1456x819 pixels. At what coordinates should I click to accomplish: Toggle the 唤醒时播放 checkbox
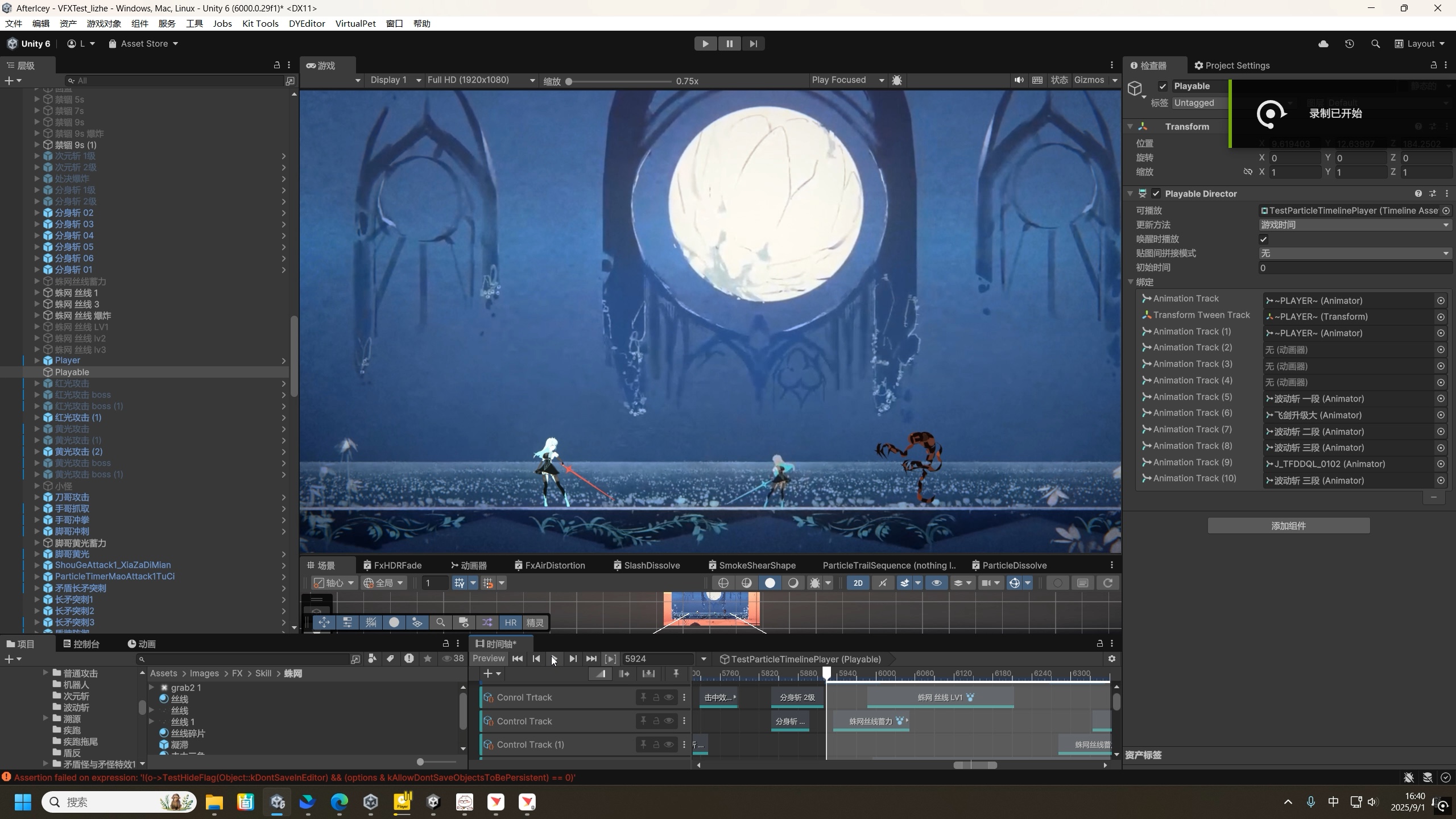(1263, 239)
